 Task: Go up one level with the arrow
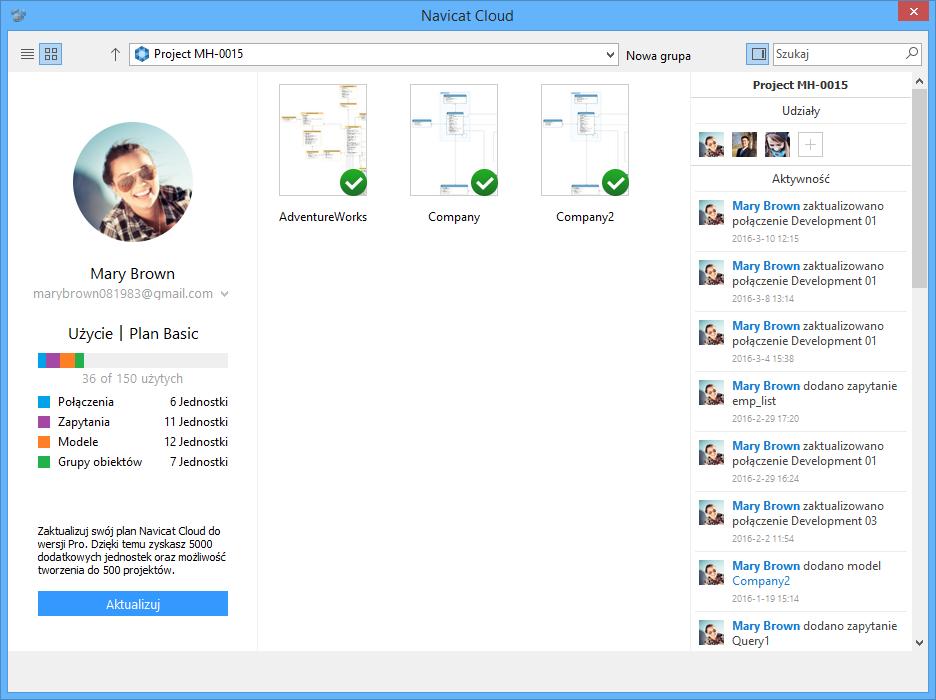coord(115,54)
